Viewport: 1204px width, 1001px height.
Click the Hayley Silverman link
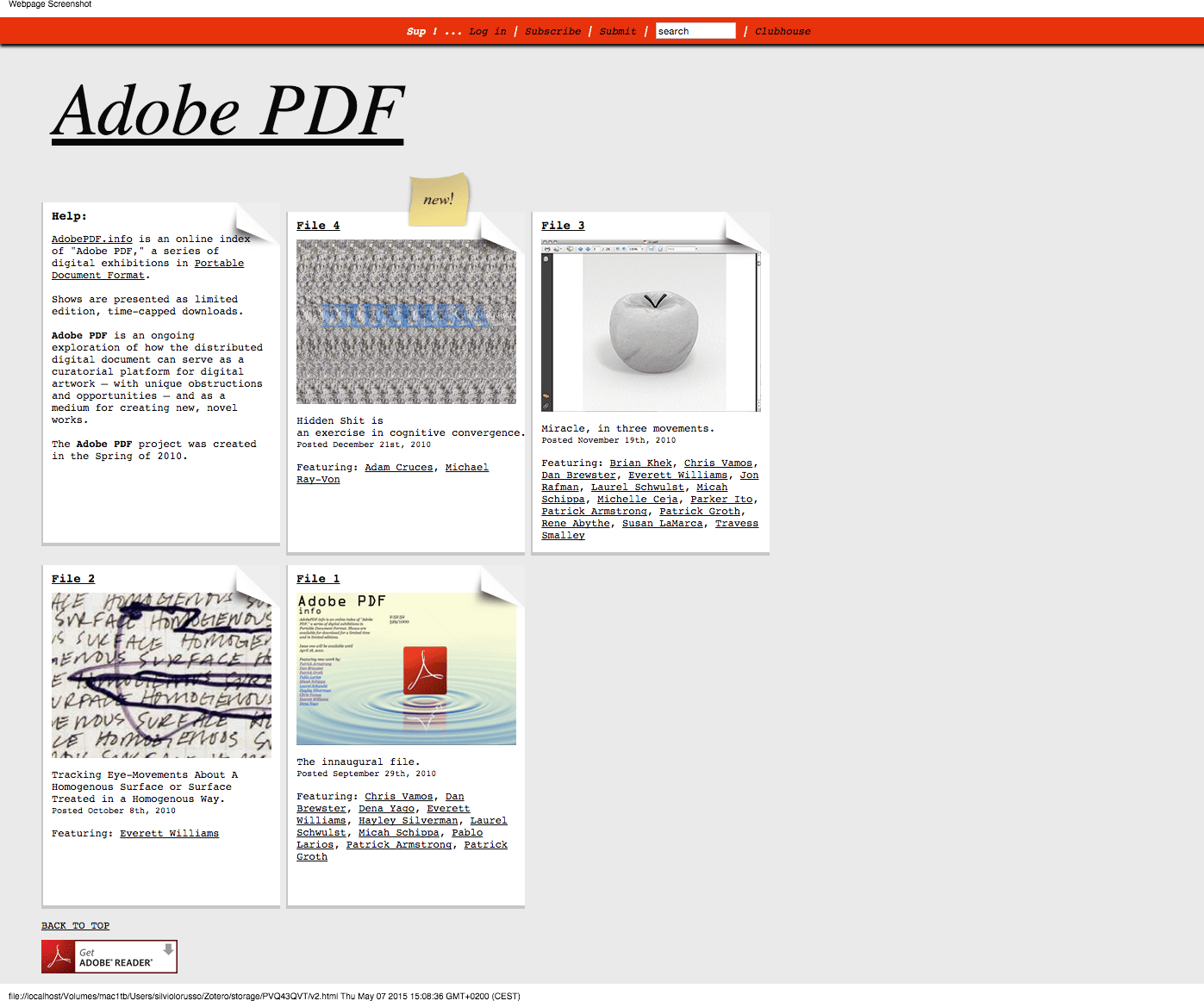[408, 821]
